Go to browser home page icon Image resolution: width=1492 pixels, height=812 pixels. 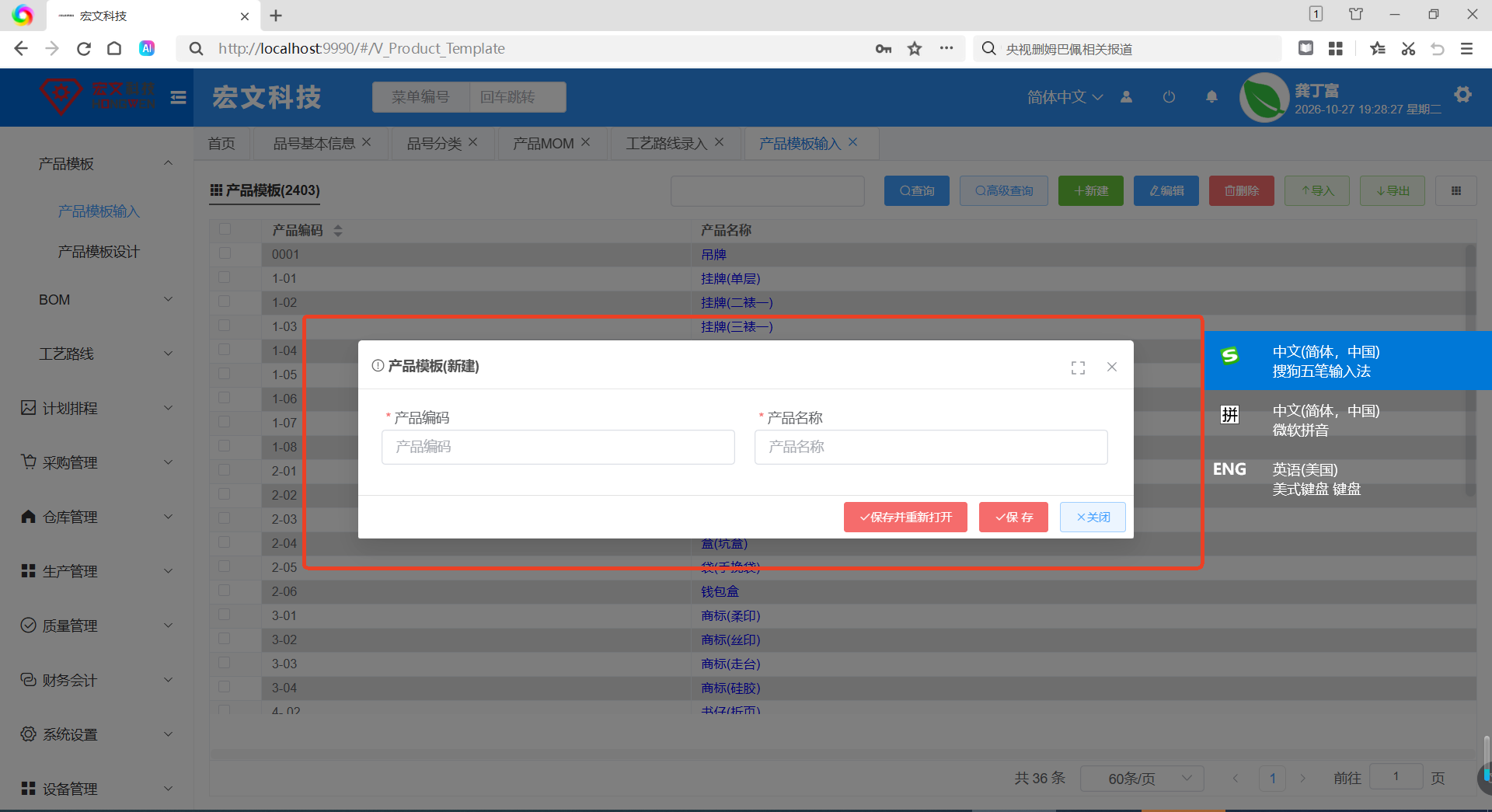click(x=114, y=49)
